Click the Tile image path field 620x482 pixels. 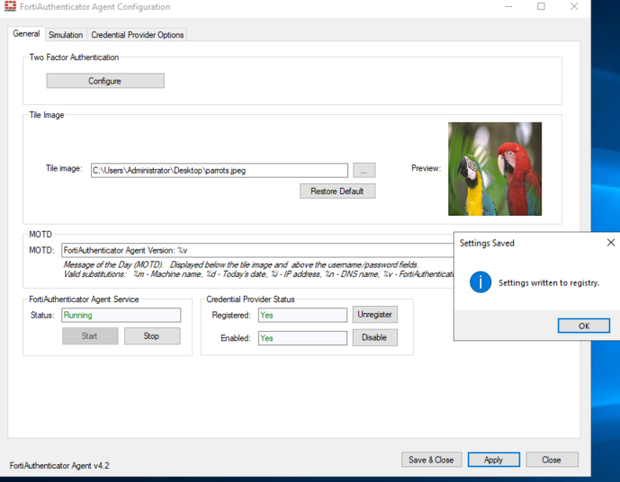click(x=219, y=170)
